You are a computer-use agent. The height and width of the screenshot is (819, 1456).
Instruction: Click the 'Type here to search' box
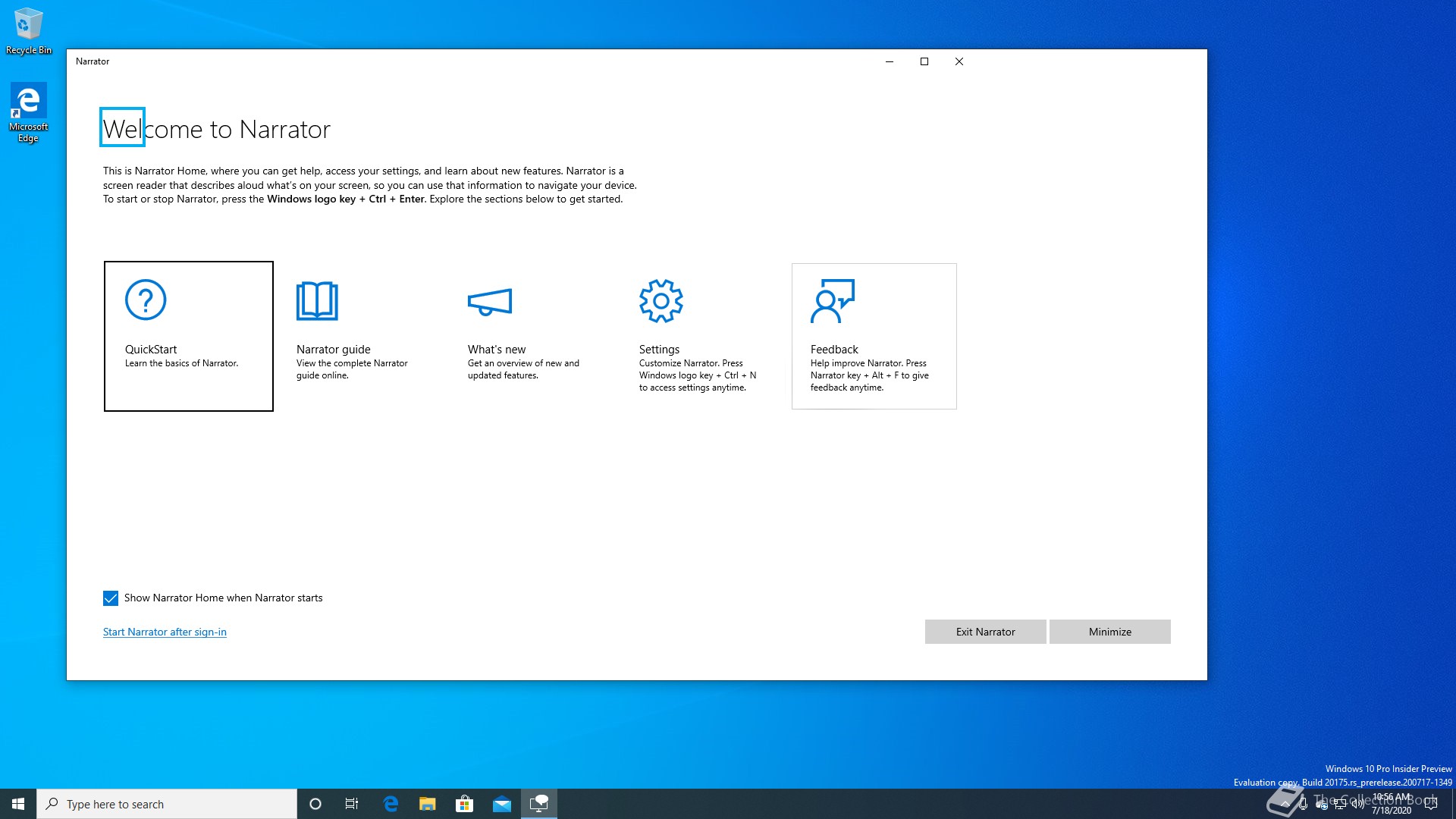[x=167, y=804]
